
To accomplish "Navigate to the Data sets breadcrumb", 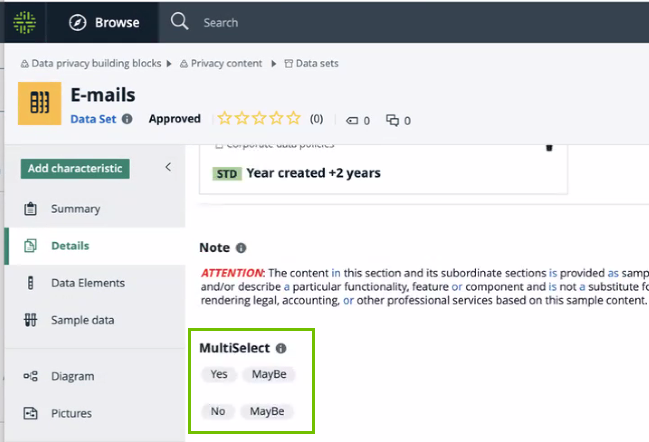I will click(x=311, y=63).
